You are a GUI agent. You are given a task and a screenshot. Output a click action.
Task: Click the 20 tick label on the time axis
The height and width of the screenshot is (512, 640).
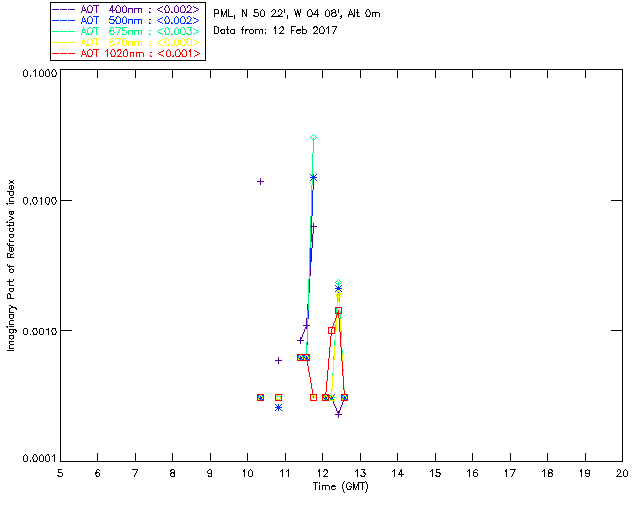[x=622, y=473]
